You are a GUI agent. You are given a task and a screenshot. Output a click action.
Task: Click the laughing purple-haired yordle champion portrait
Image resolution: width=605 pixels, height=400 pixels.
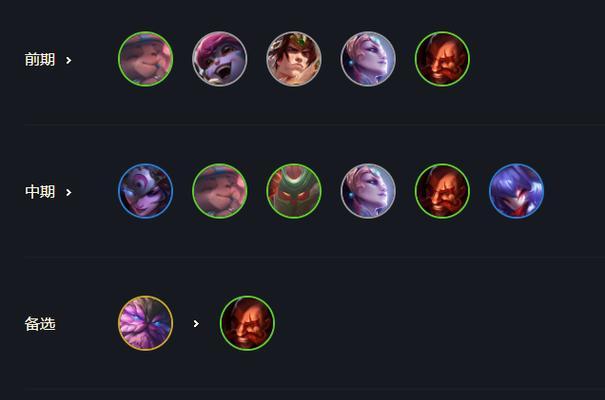click(220, 59)
